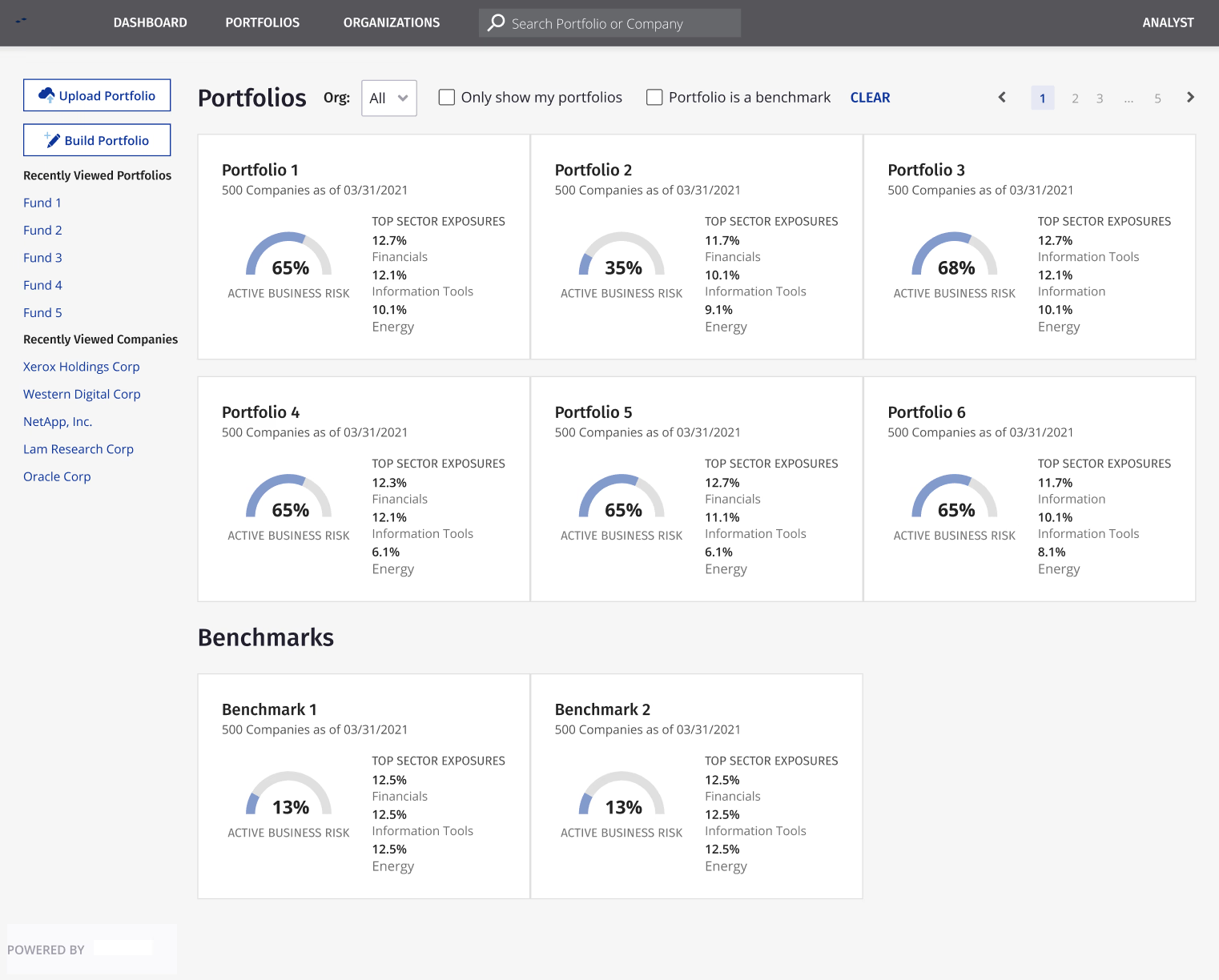Click the pencil Build Portfolio icon
1219x980 pixels.
[x=53, y=140]
